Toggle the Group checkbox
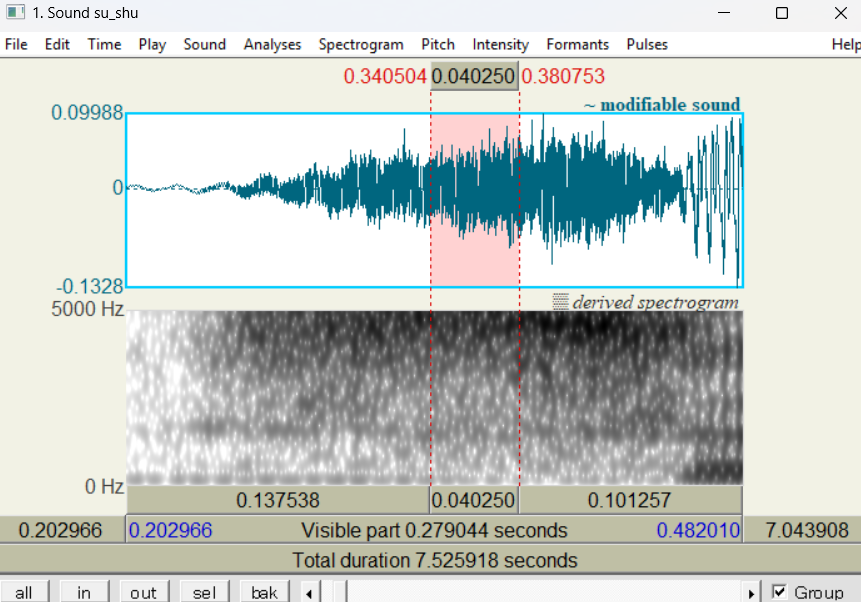The height and width of the screenshot is (602, 861). pyautogui.click(x=779, y=592)
